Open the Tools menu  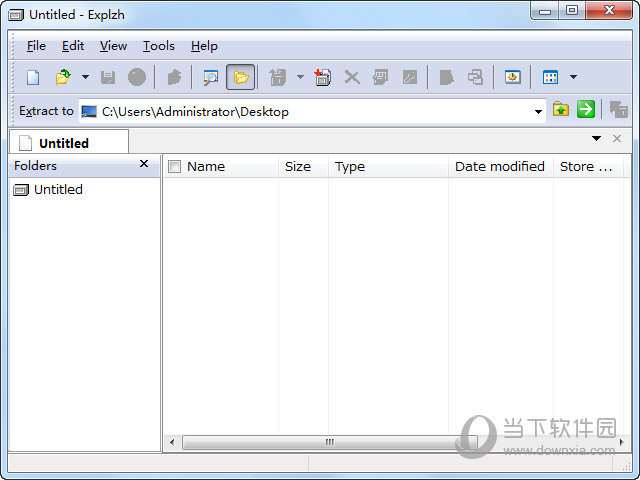159,46
